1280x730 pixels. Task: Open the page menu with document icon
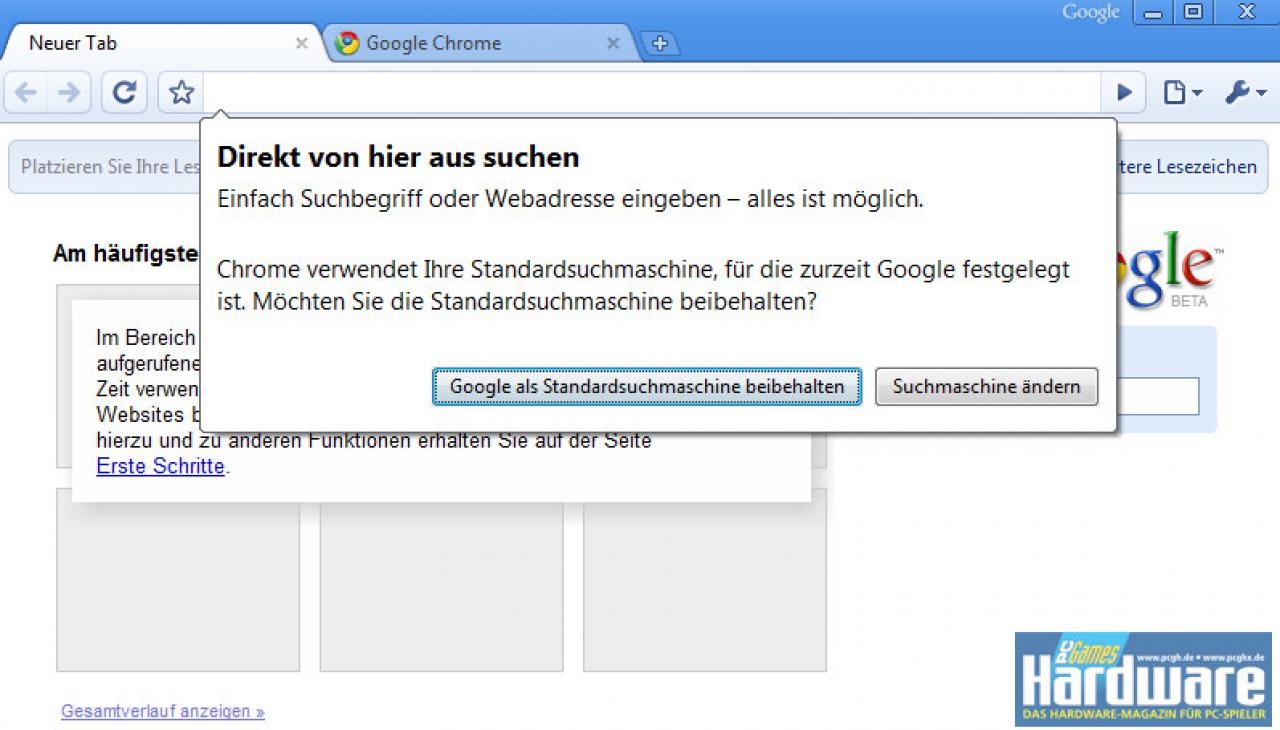pyautogui.click(x=1182, y=93)
